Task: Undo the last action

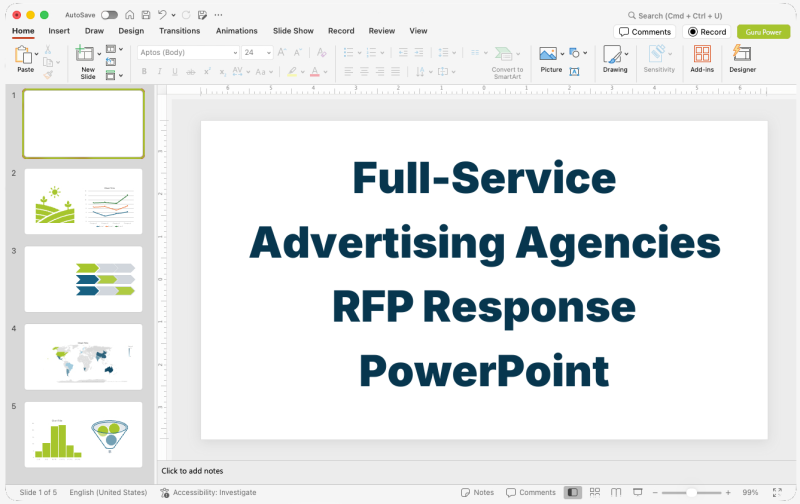Action: tap(162, 15)
